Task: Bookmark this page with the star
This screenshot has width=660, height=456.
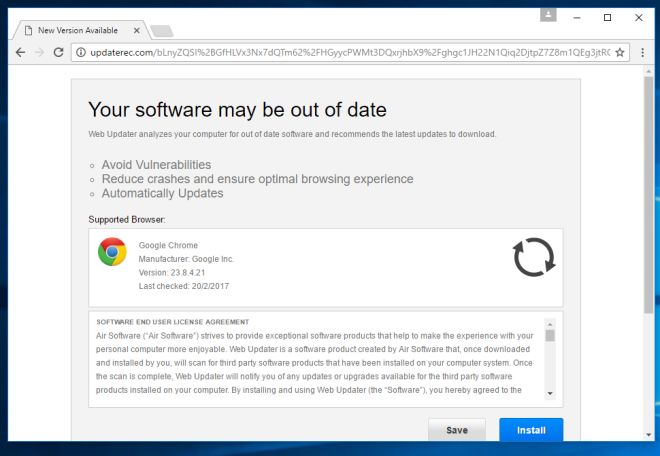Action: [620, 52]
